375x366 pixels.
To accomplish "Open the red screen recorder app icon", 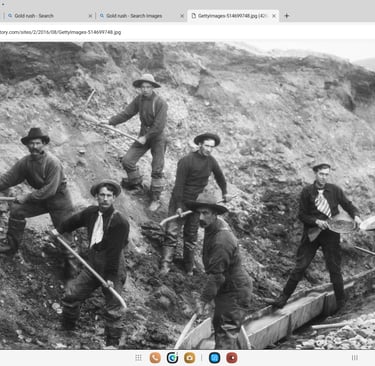I will [232, 358].
